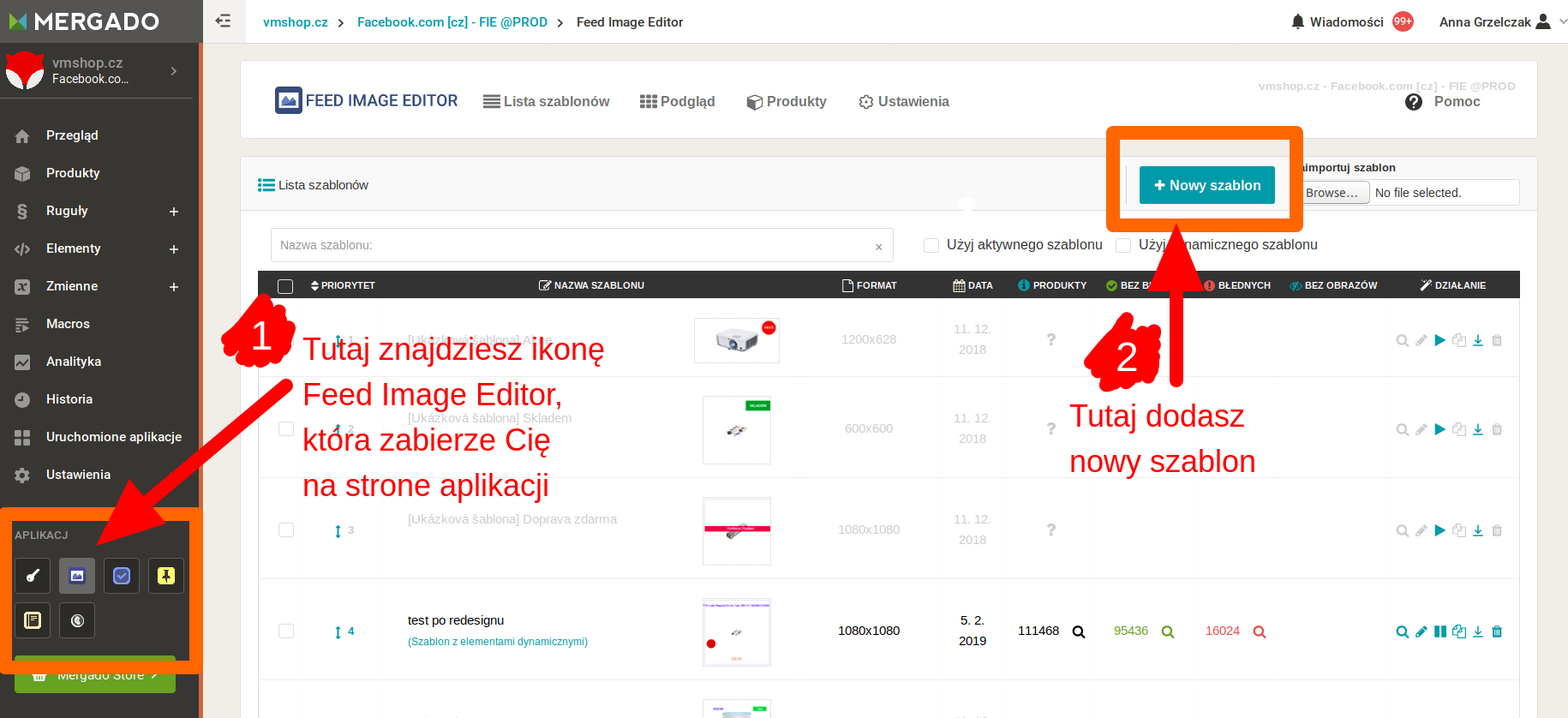Duplicate the 'test po redesignu' template
This screenshot has height=718, width=1568.
pos(1459,631)
